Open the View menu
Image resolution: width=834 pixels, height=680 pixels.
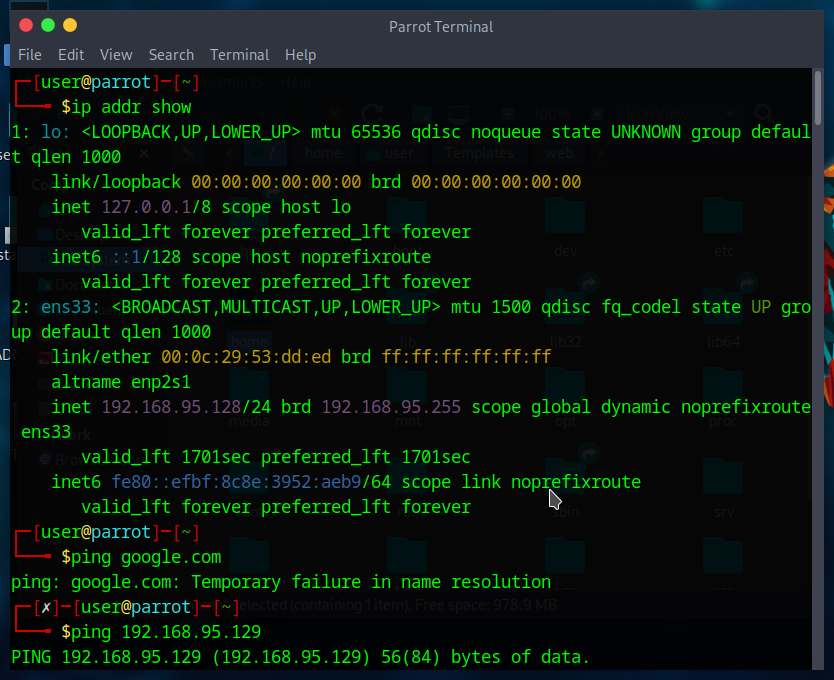click(116, 55)
